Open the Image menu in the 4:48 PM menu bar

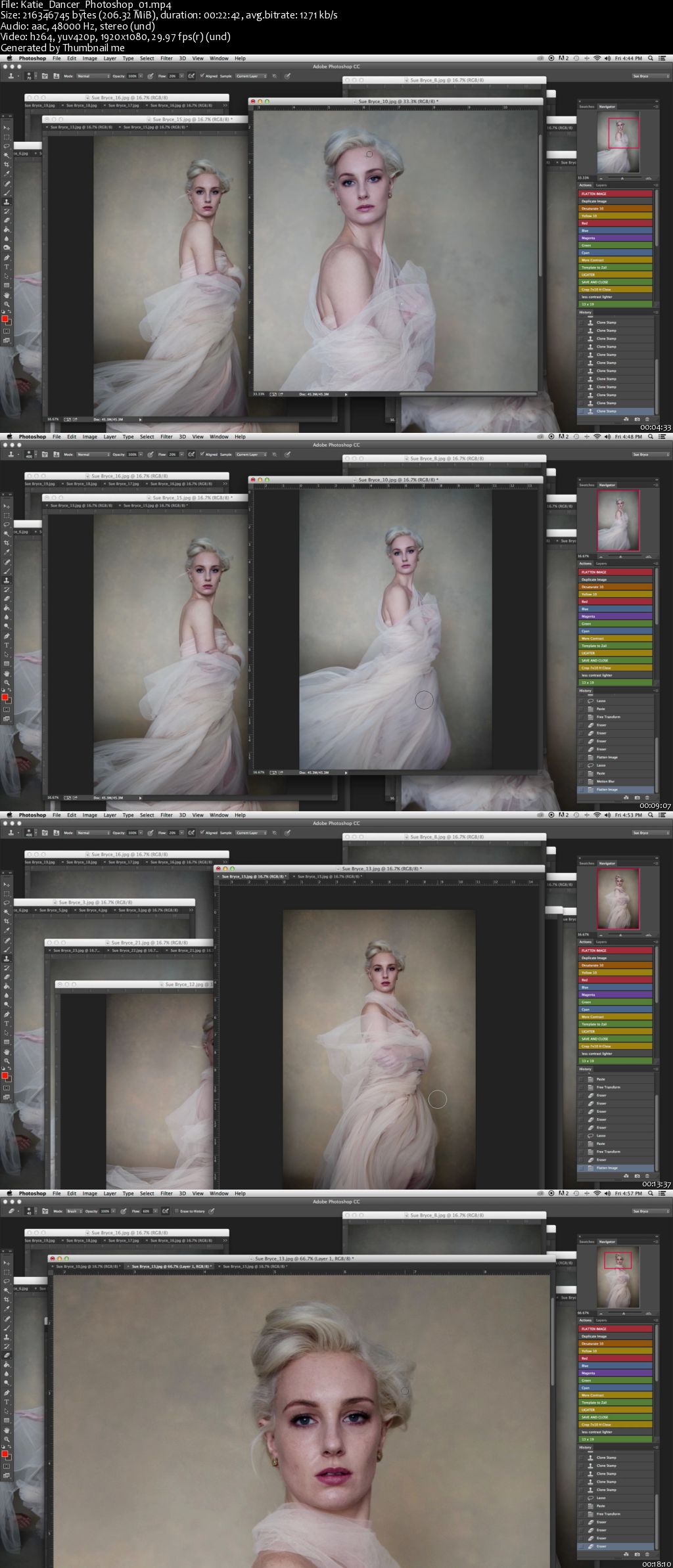coord(89,437)
